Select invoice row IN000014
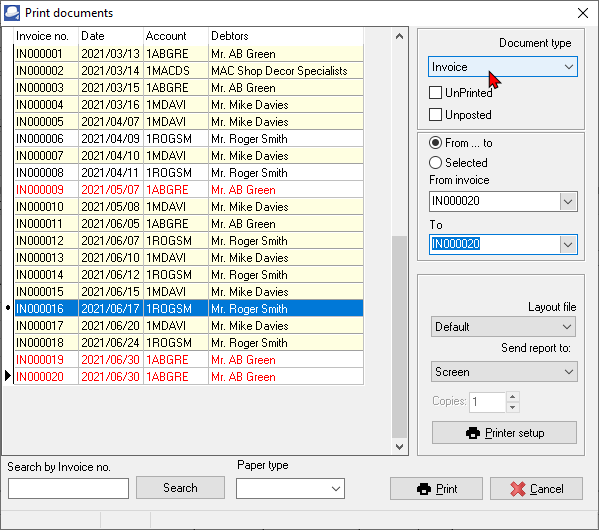 tap(189, 275)
